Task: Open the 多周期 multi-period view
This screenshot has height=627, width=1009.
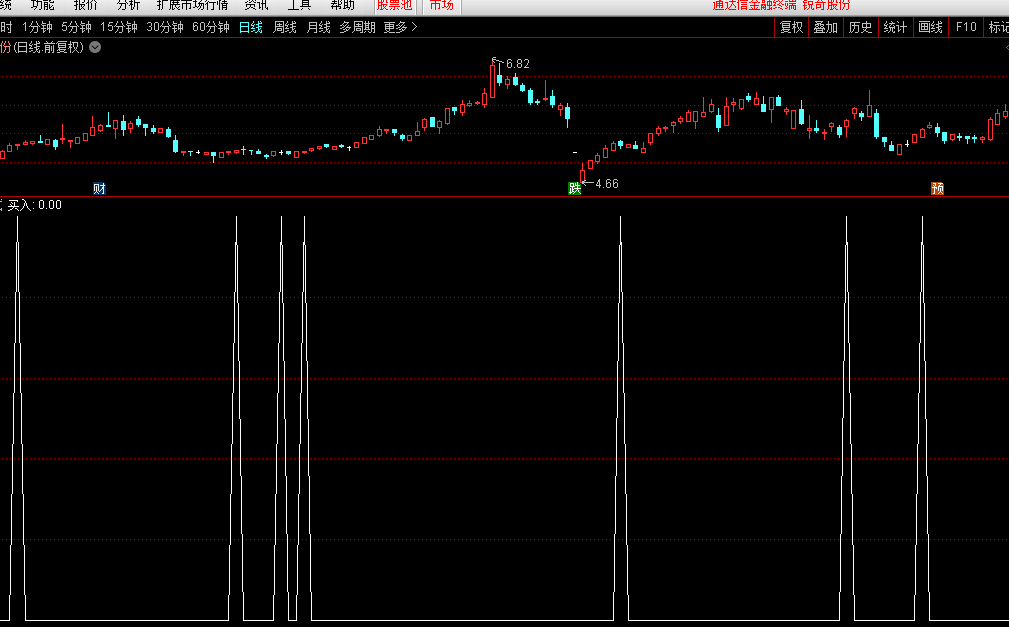Action: [x=357, y=27]
